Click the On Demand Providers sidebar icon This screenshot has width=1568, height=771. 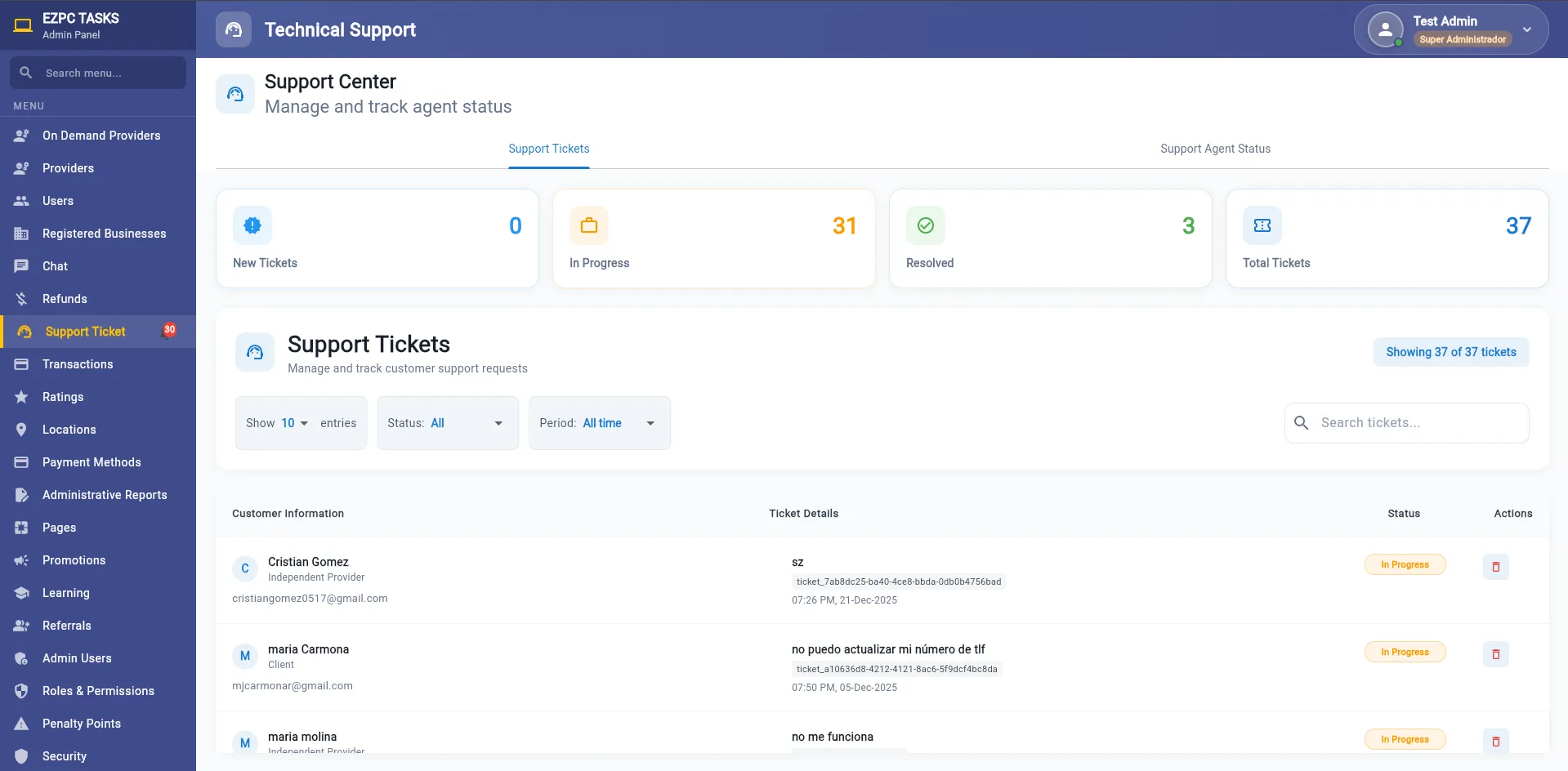point(22,136)
